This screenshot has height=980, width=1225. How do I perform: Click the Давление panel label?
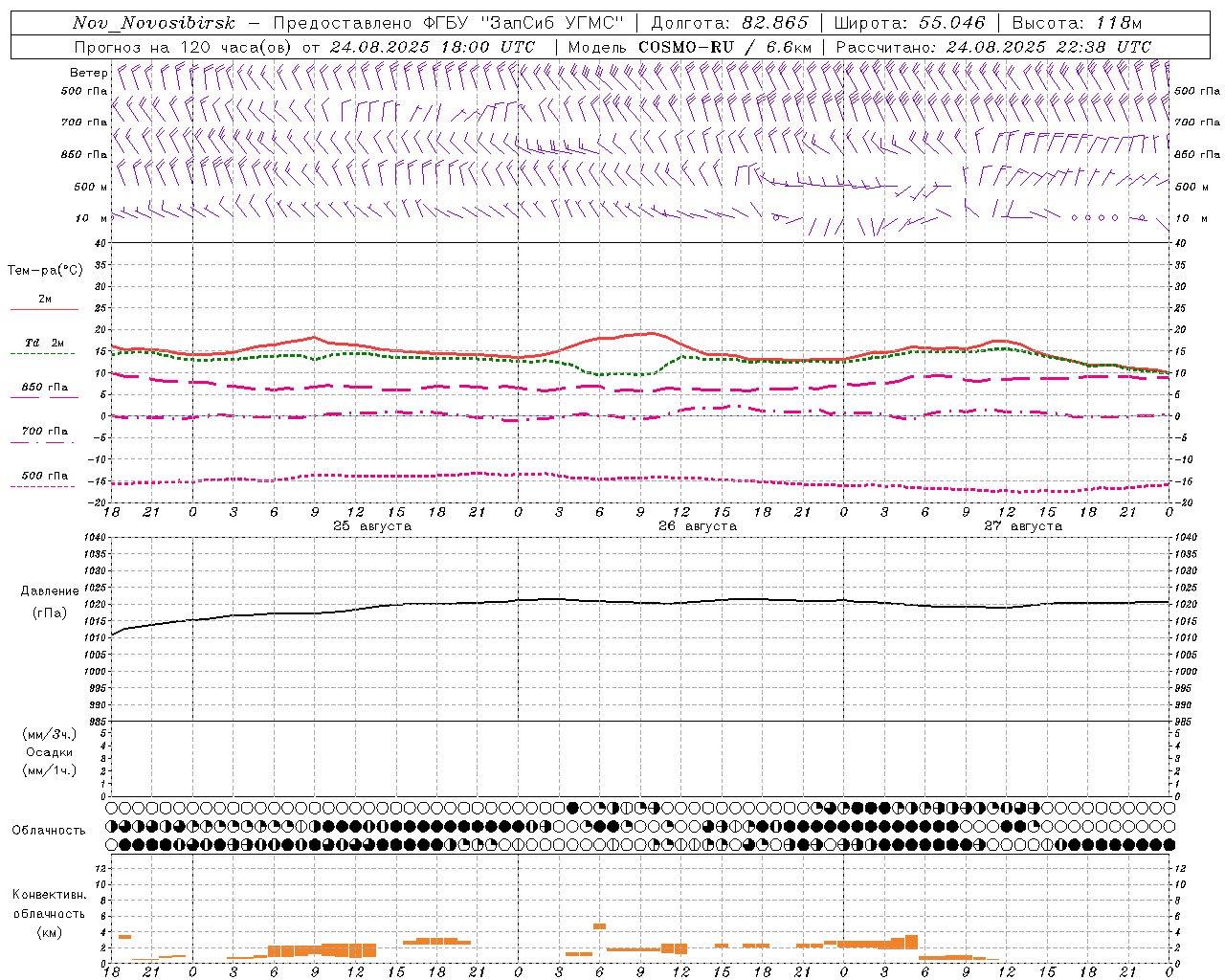[50, 591]
